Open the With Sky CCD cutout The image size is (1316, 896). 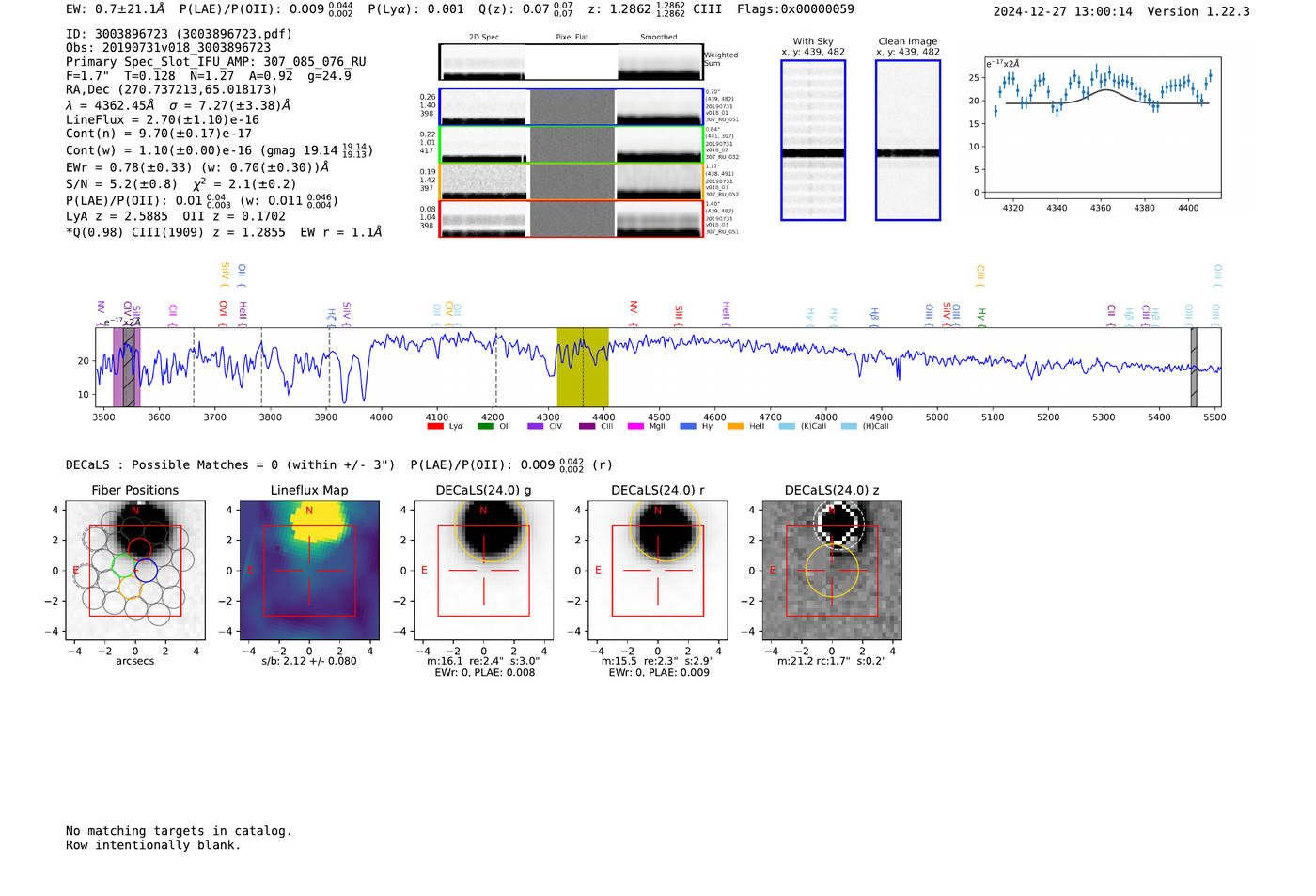813,140
